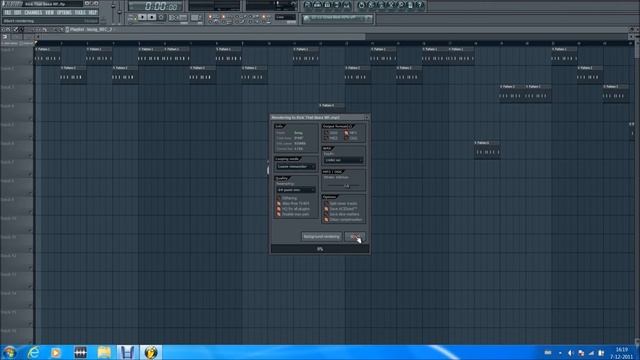Click first icon of second top toolbar group
Screen dimensions: 640x360
pos(361,5)
